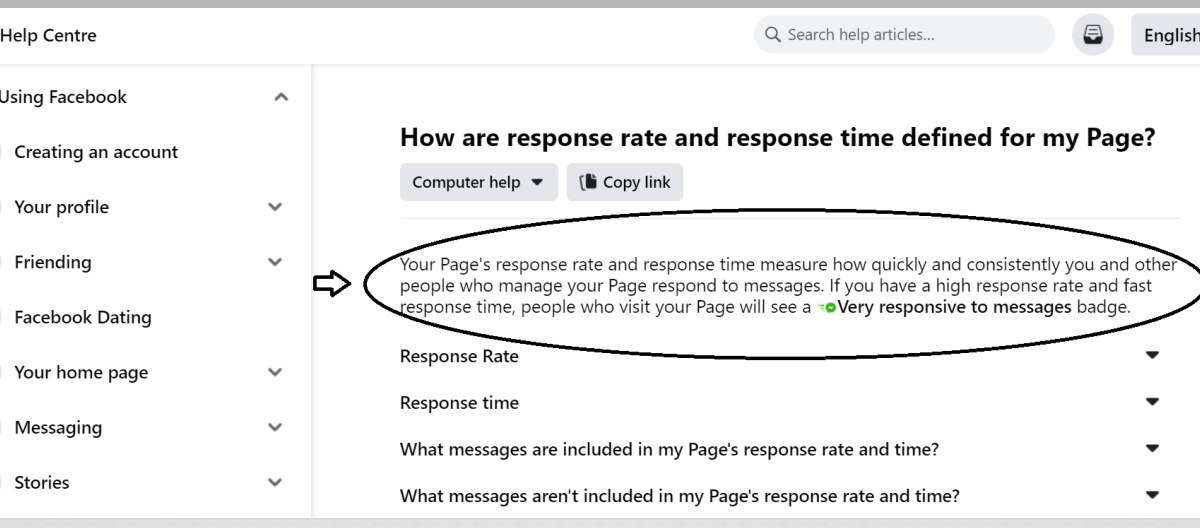1200x528 pixels.
Task: Expand the Stories chevron
Action: coord(276,482)
